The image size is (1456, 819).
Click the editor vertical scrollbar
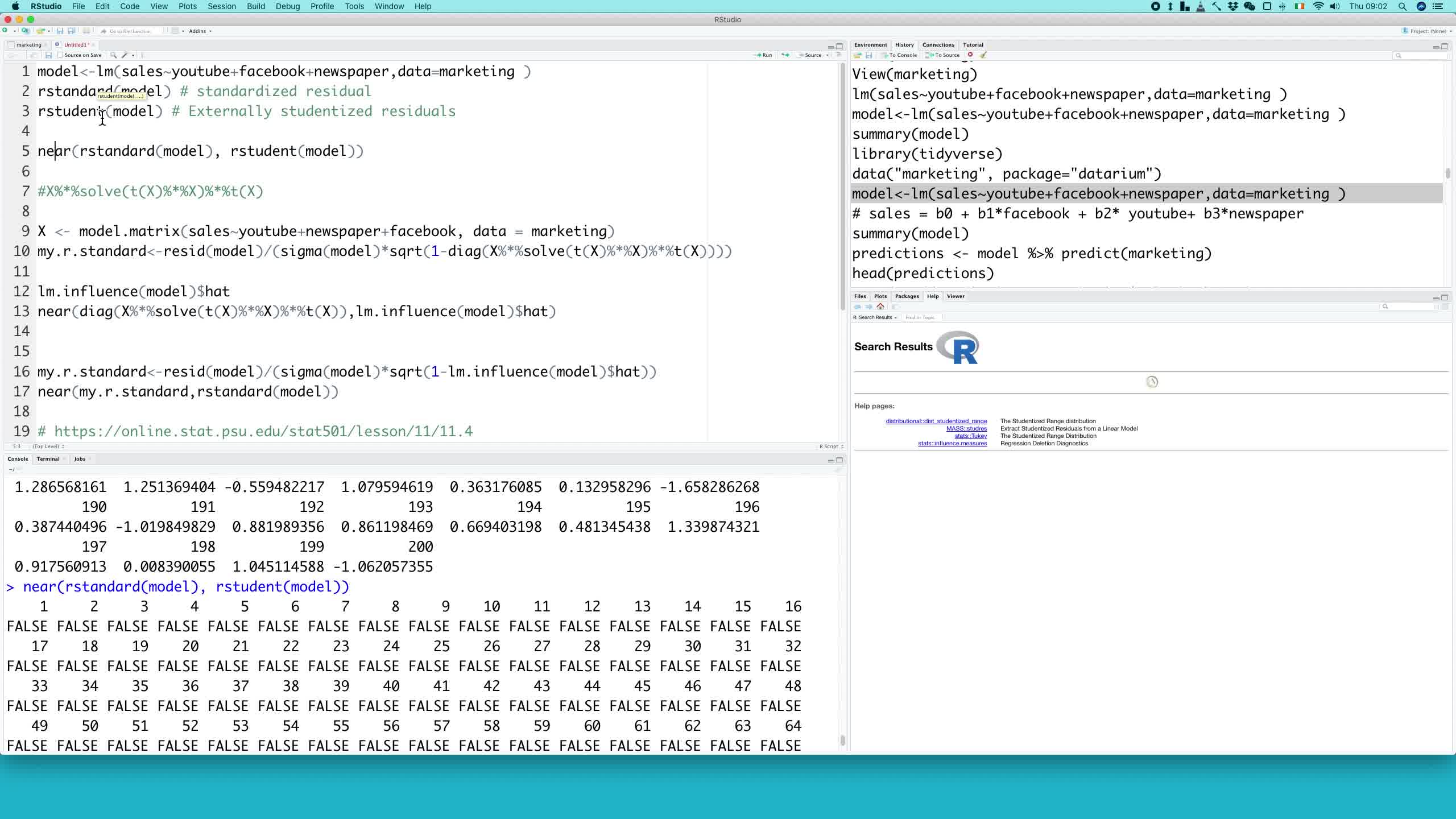842,187
